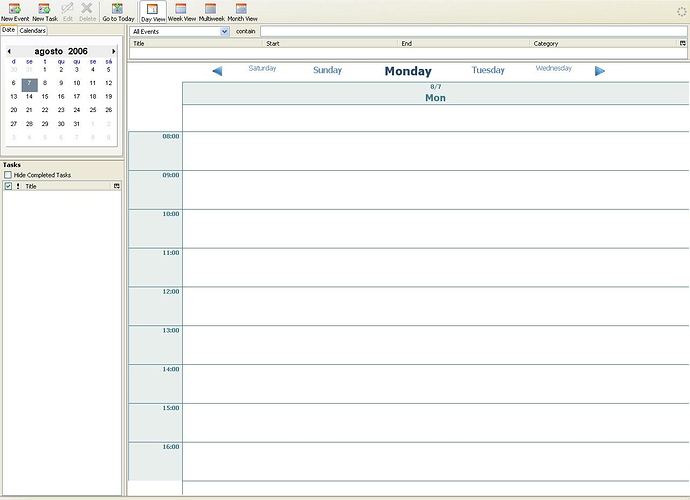Click the 2006 year label
Image resolution: width=690 pixels, height=500 pixels.
78,51
